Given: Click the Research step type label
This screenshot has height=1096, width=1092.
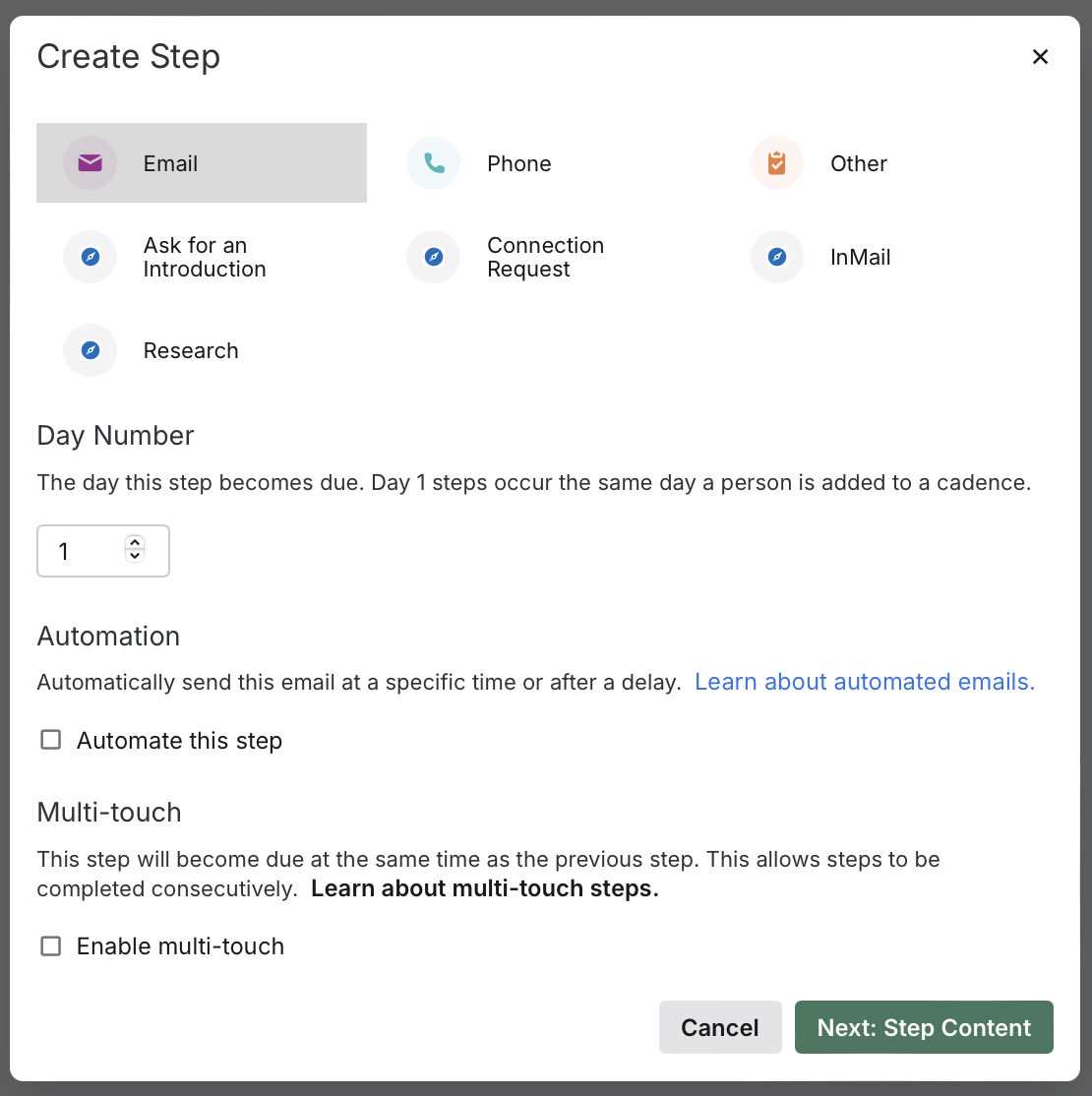Looking at the screenshot, I should [x=191, y=350].
